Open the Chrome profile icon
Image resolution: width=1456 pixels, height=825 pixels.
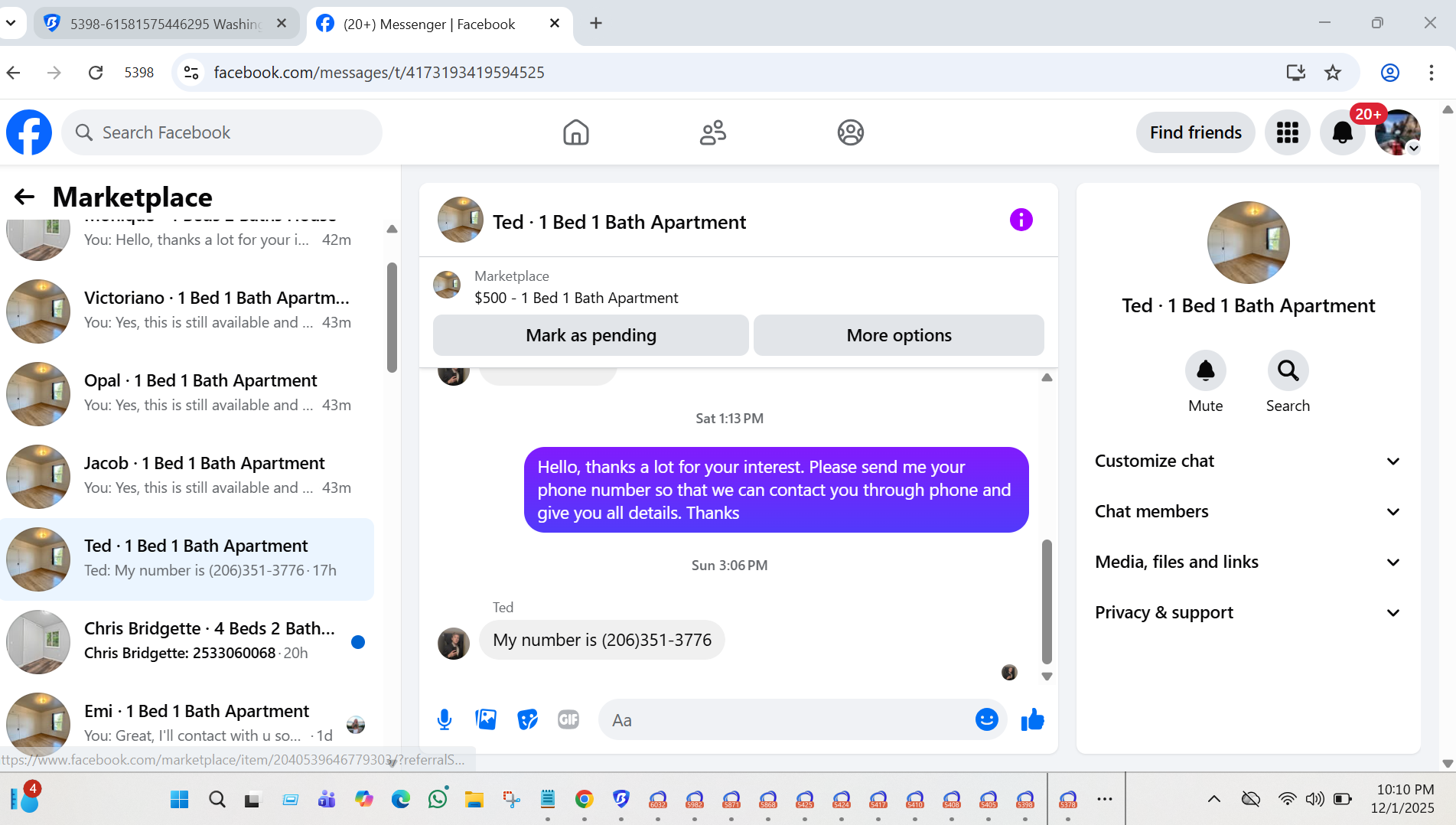pos(1390,73)
